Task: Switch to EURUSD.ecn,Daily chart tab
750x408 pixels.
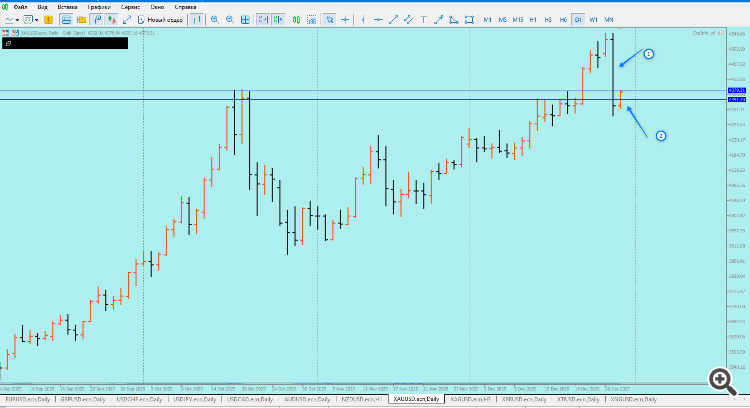Action: pyautogui.click(x=28, y=399)
